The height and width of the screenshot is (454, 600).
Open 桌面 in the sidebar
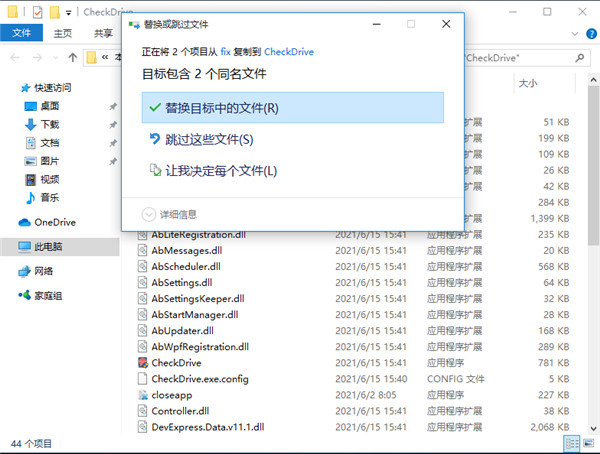pyautogui.click(x=50, y=106)
